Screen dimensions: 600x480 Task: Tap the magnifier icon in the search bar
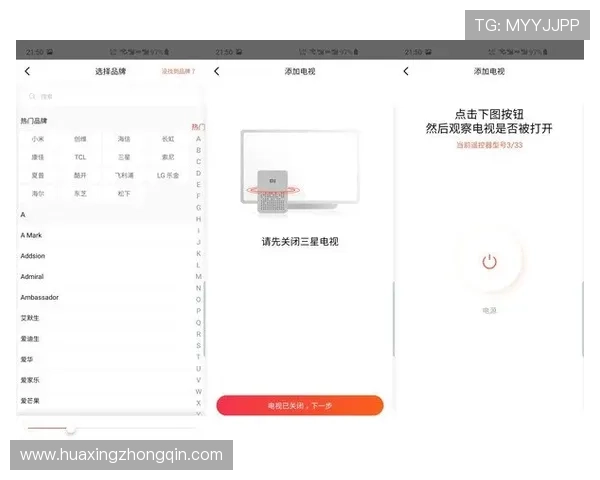tap(32, 96)
